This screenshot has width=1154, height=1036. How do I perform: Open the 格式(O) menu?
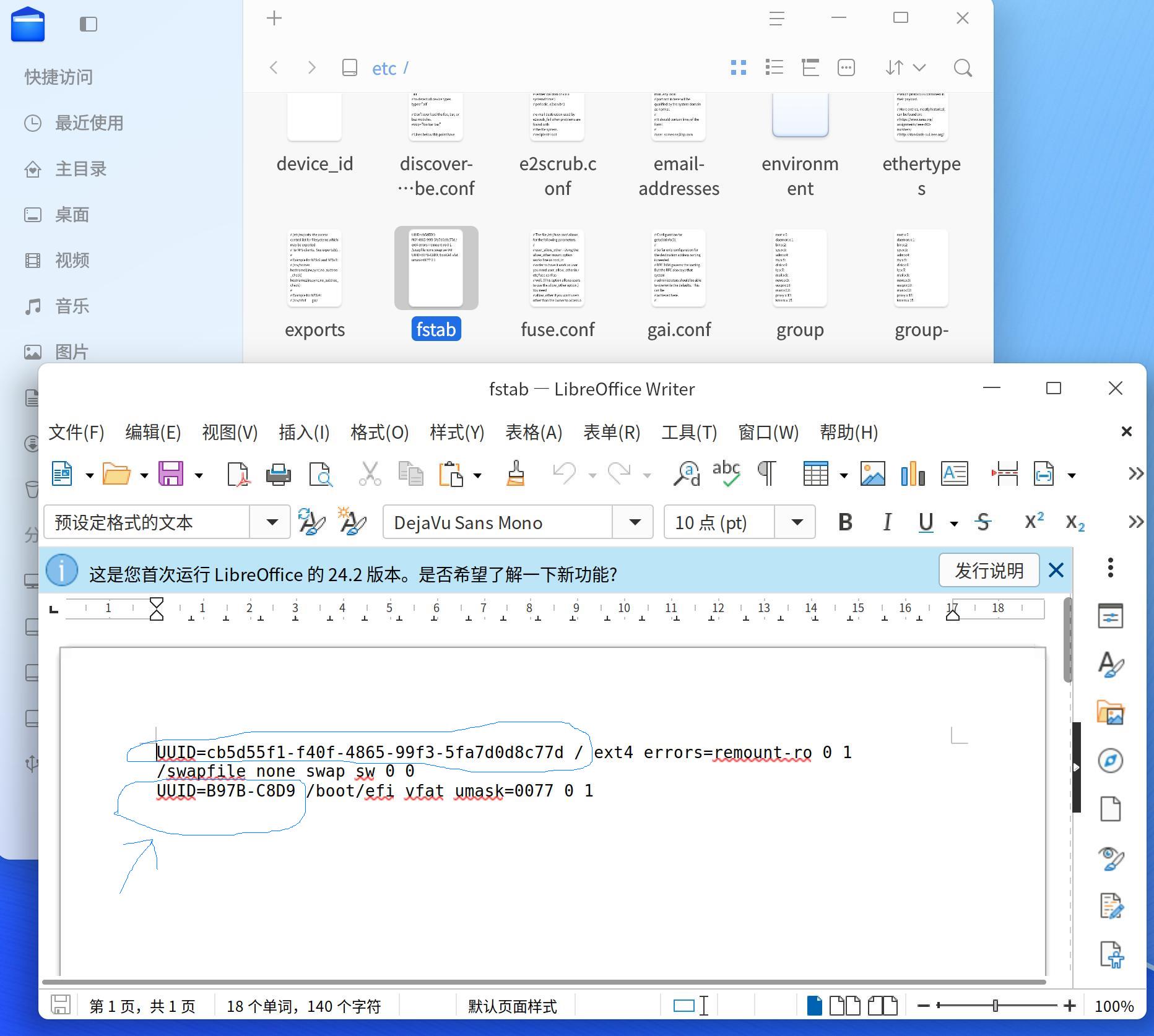[x=380, y=432]
